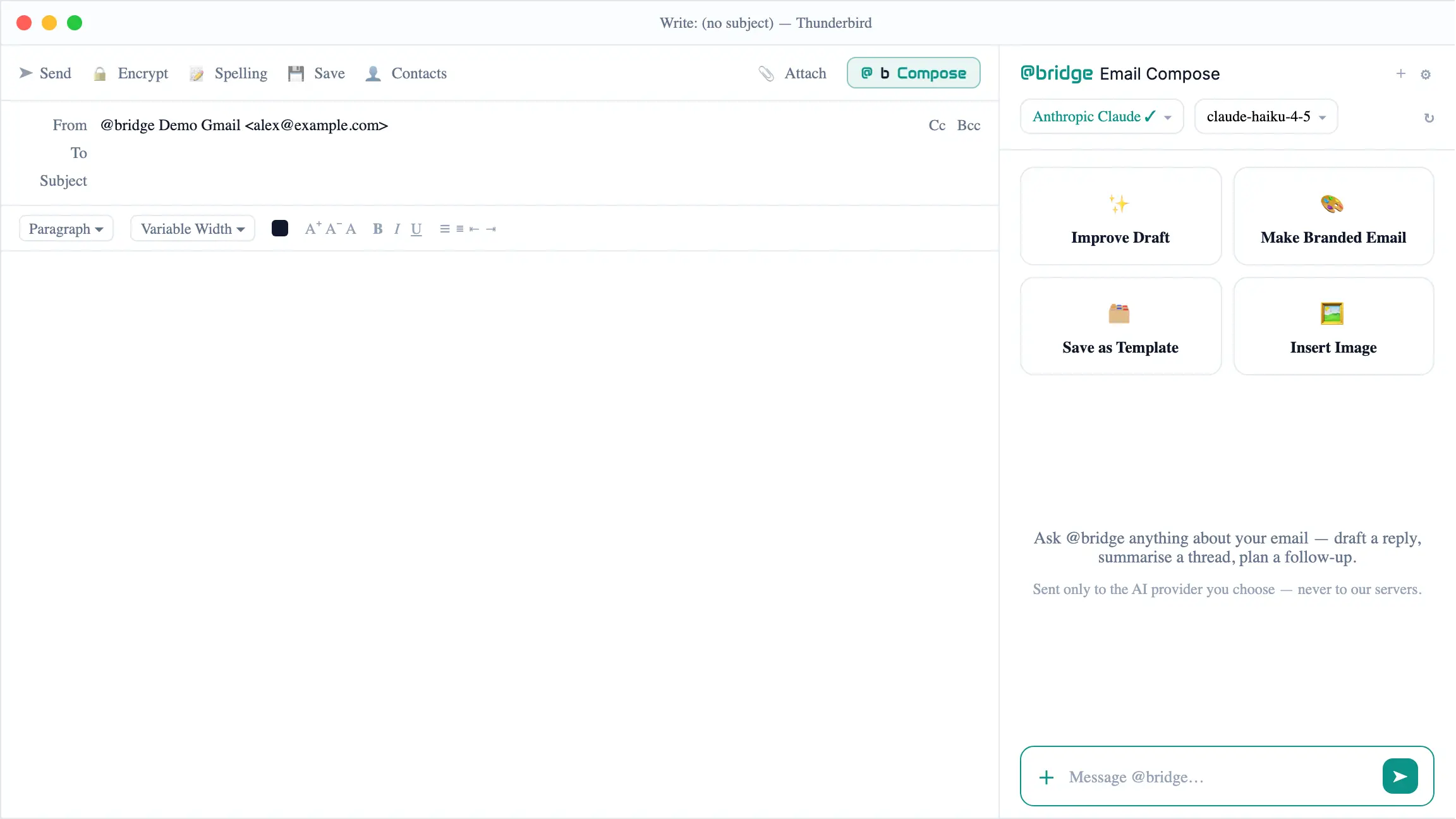Screen dimensions: 1456x819
Task: Click the Attach paperclip button
Action: pyautogui.click(x=792, y=73)
